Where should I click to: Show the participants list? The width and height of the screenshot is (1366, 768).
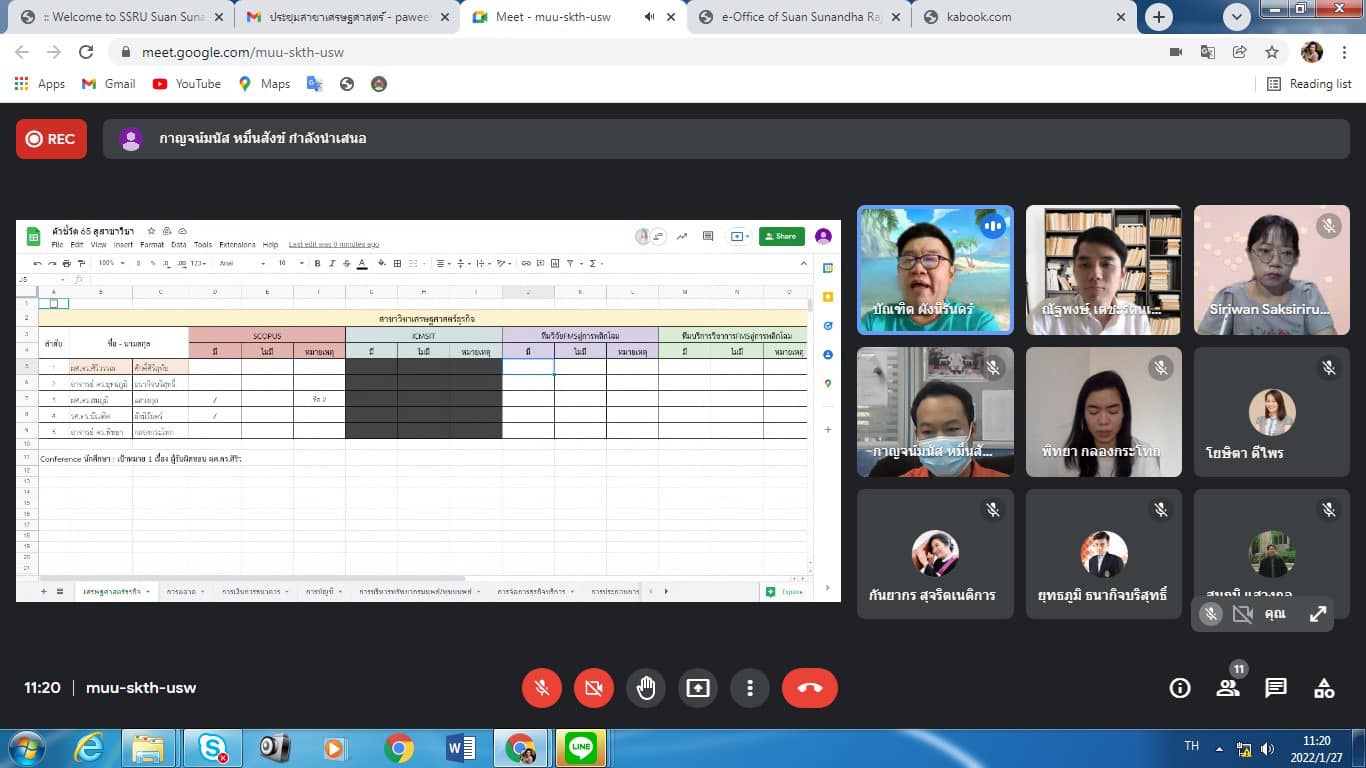1228,688
